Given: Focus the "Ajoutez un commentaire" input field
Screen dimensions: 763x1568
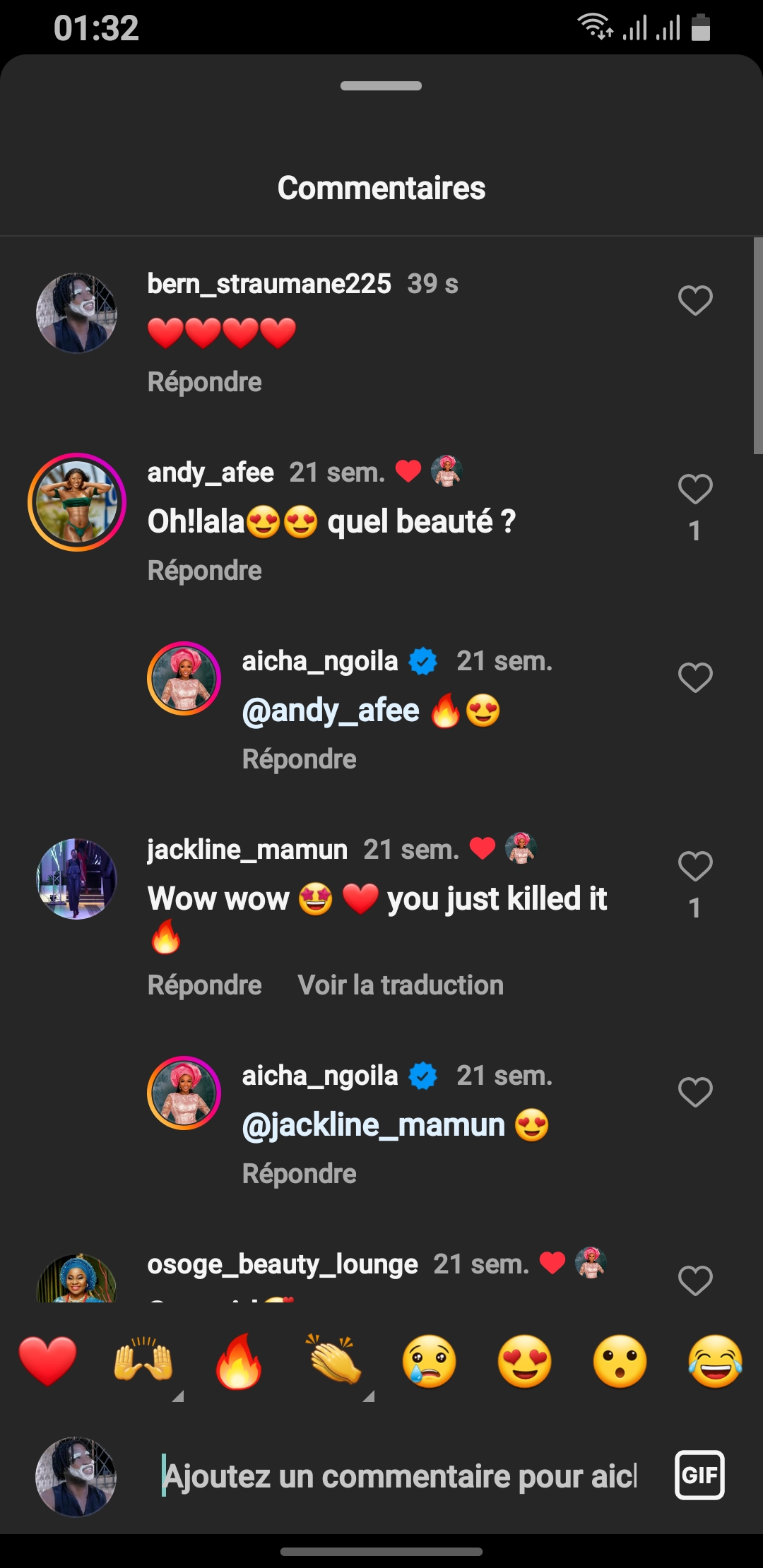Looking at the screenshot, I should 400,1476.
